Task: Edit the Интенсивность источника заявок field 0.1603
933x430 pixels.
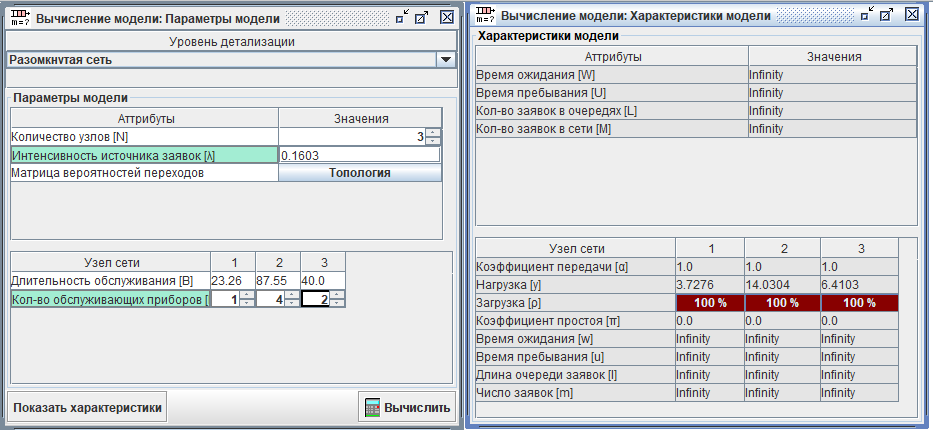Action: 360,155
